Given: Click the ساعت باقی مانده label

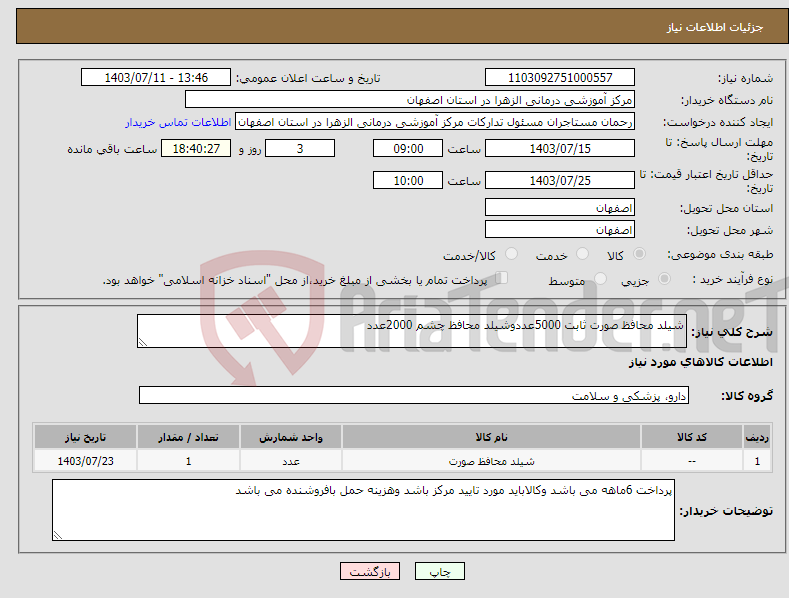Looking at the screenshot, I should tap(112, 149).
